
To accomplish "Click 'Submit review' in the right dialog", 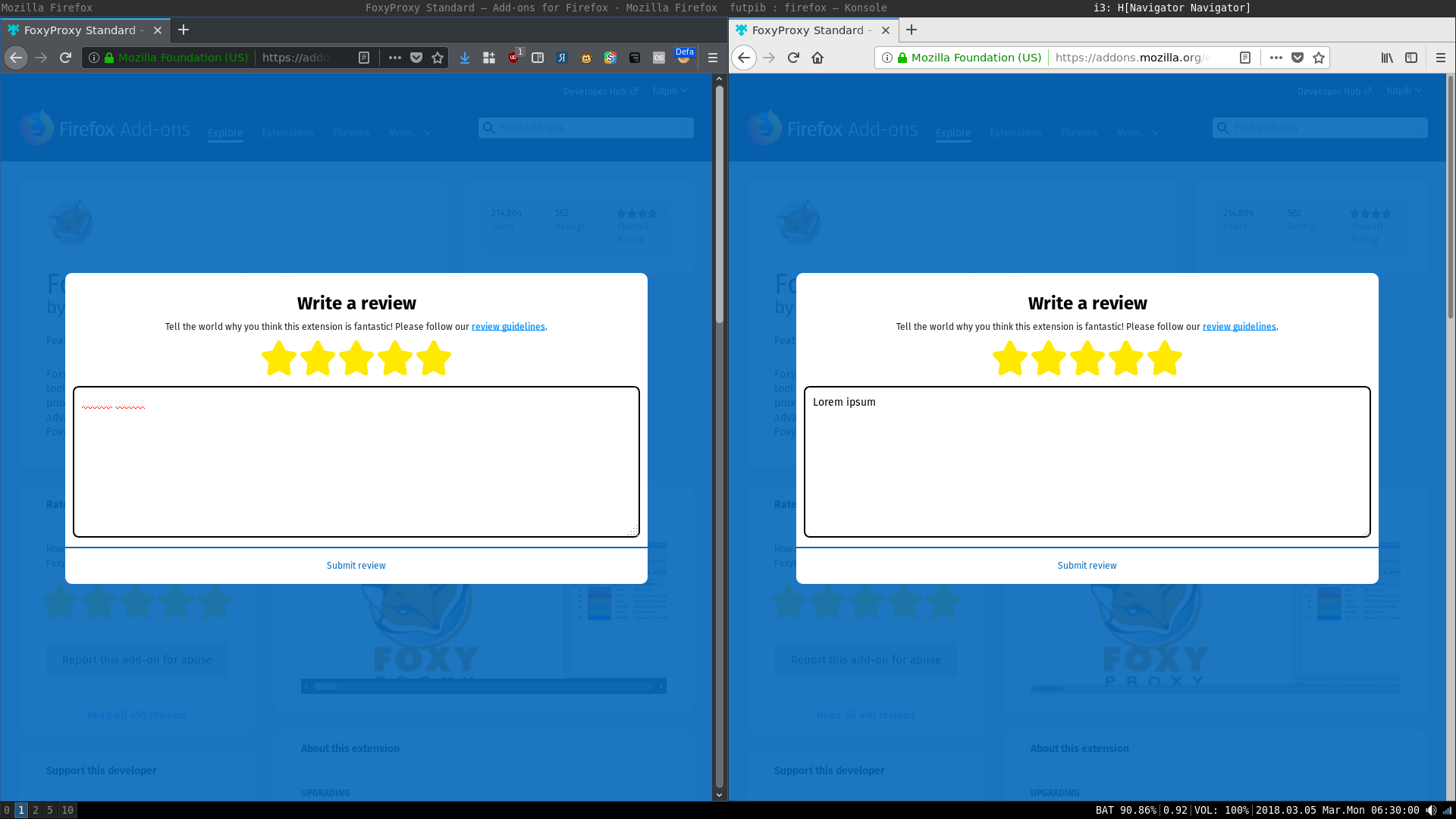I will click(x=1087, y=566).
